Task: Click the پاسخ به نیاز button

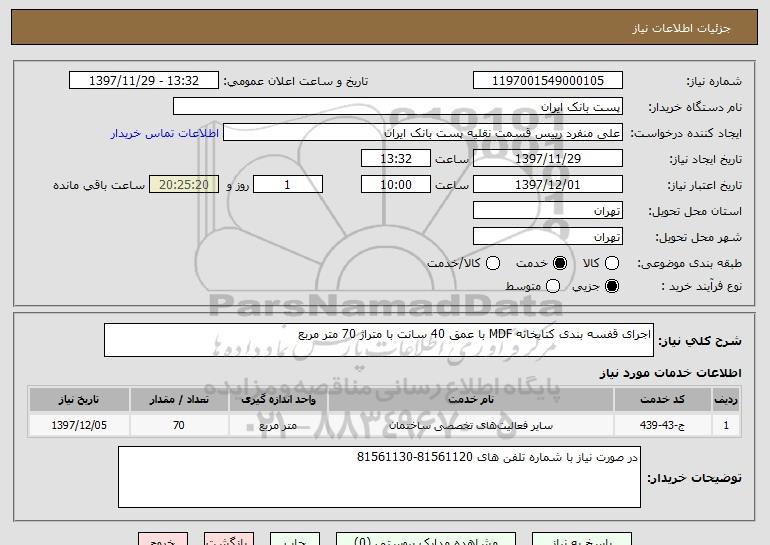Action: (x=582, y=539)
